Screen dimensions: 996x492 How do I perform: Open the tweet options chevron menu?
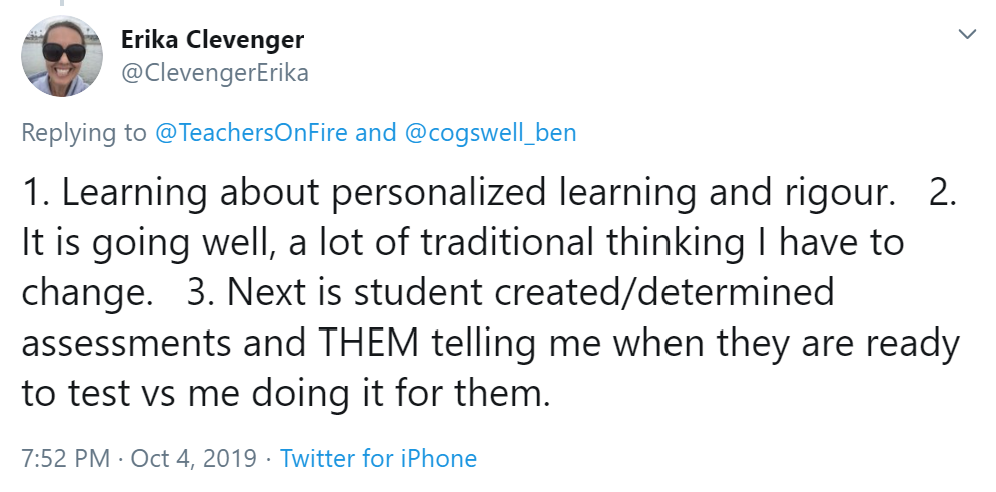click(x=967, y=35)
